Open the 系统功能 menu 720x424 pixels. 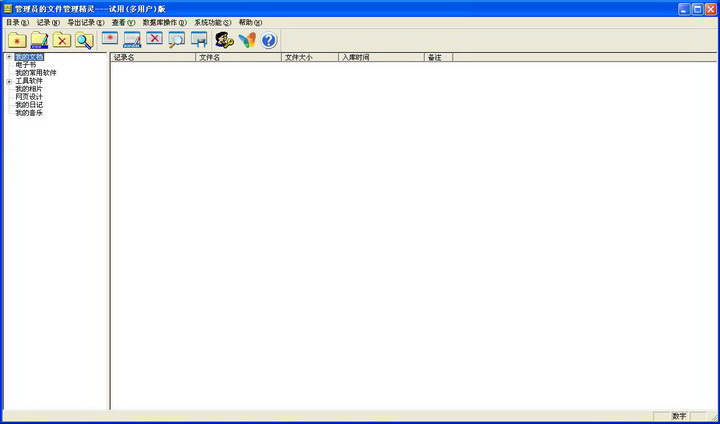[213, 23]
